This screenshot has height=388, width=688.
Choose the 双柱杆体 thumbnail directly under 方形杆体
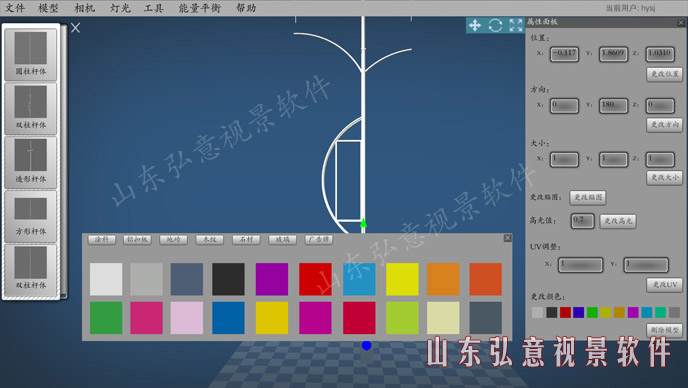[31, 269]
